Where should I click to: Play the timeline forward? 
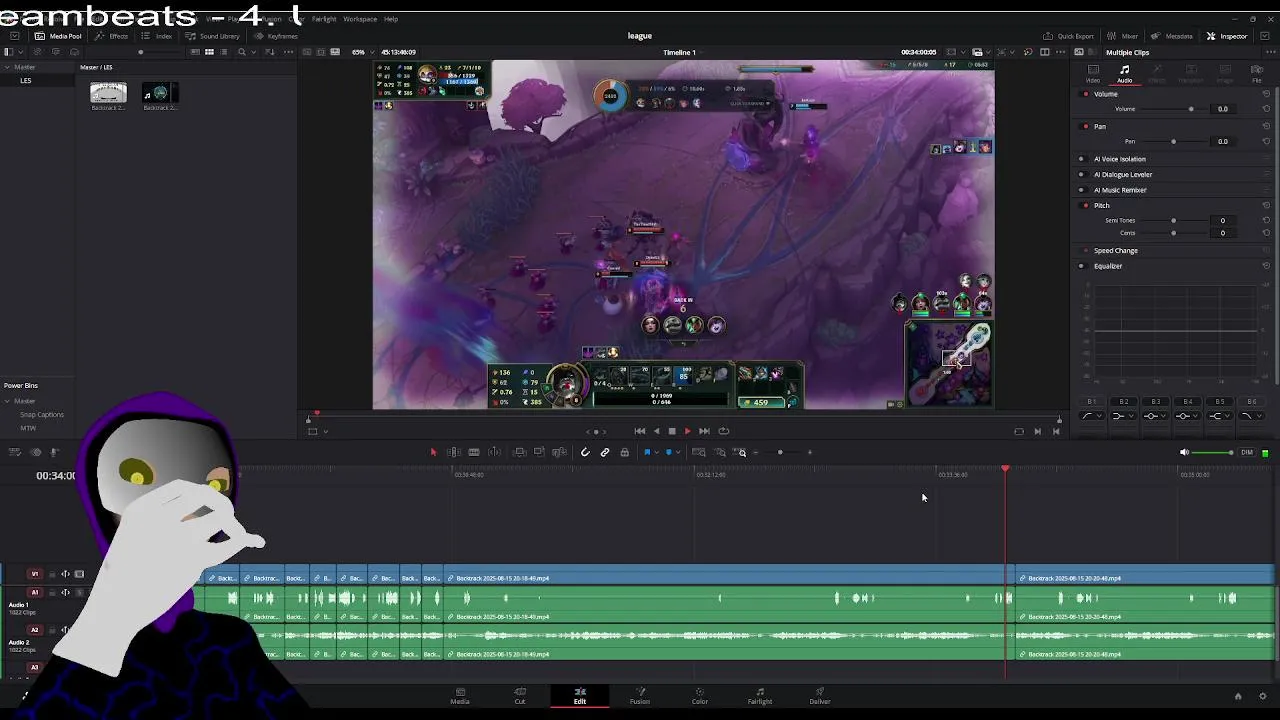[x=687, y=431]
